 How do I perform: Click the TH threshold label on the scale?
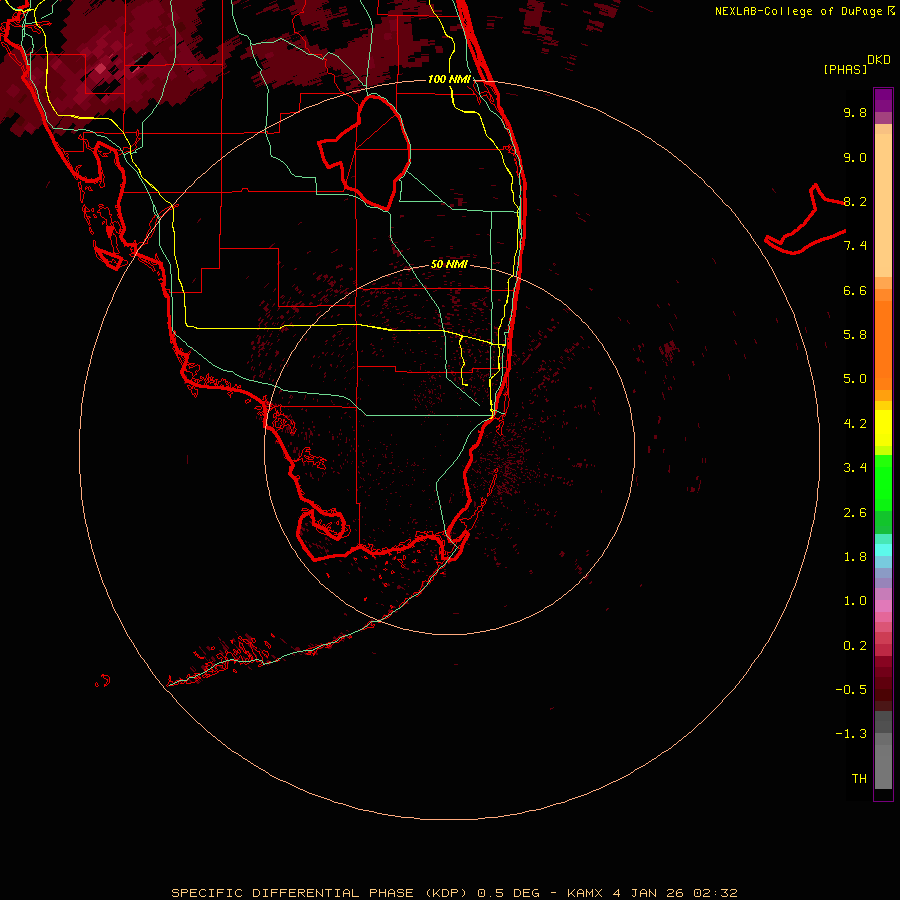859,779
